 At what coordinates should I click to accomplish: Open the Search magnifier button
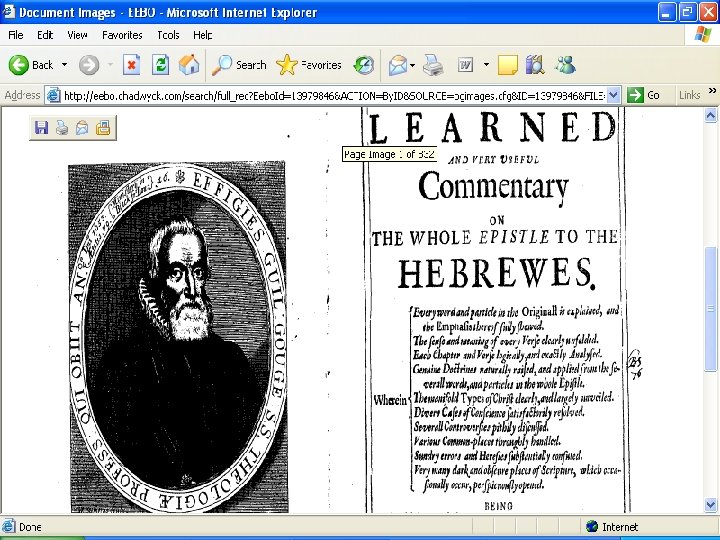coord(239,65)
